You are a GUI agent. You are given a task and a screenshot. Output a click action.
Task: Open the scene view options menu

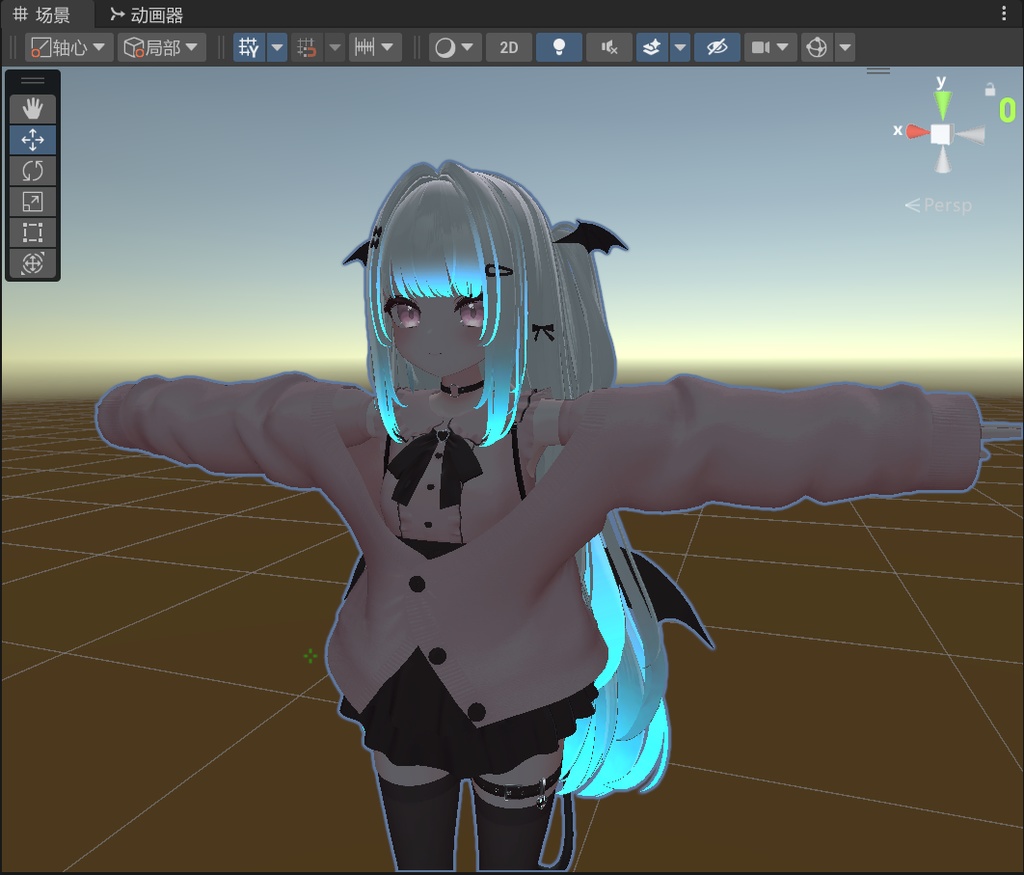pos(1005,11)
